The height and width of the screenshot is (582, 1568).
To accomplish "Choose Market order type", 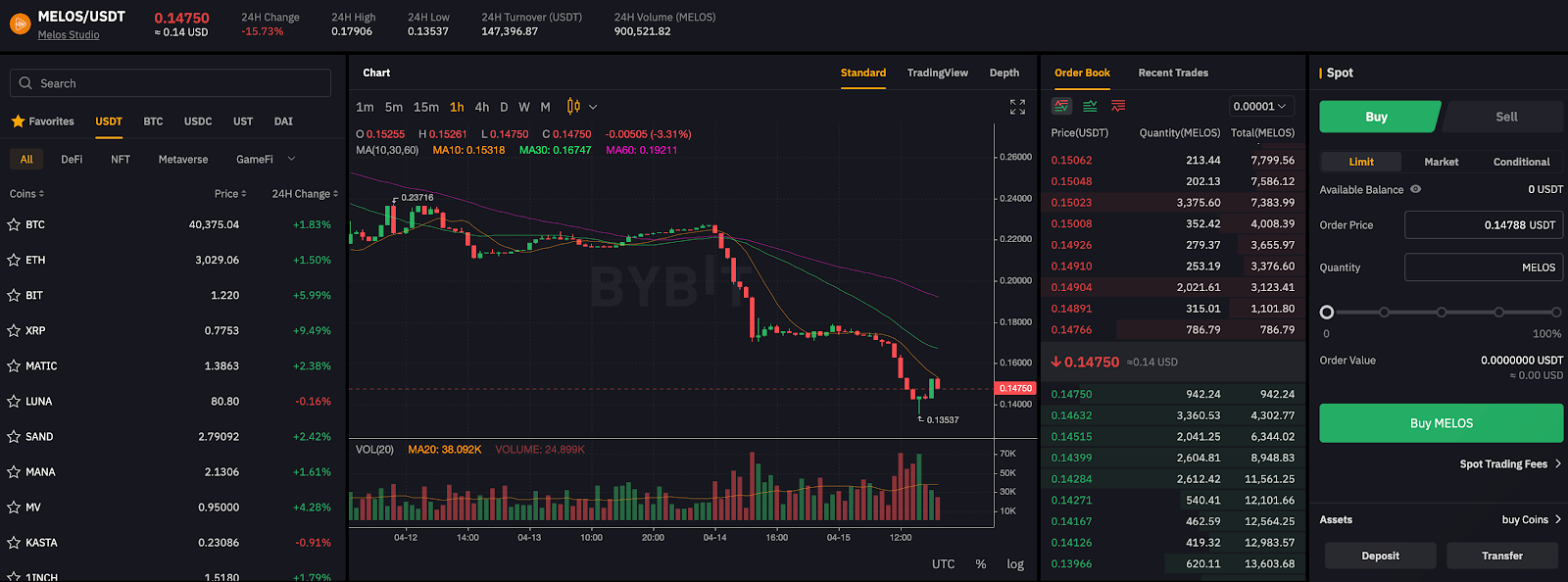I will tap(1442, 162).
